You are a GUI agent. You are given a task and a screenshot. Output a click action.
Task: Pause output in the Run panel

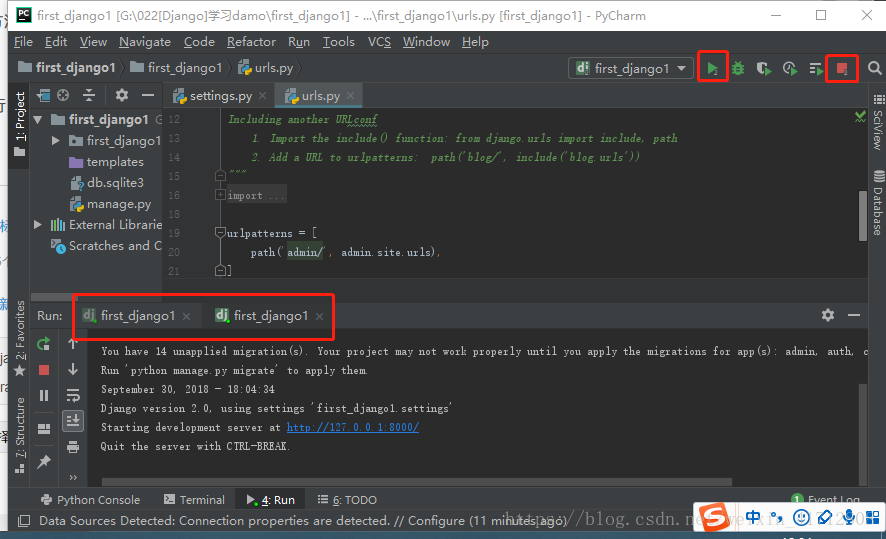point(44,395)
